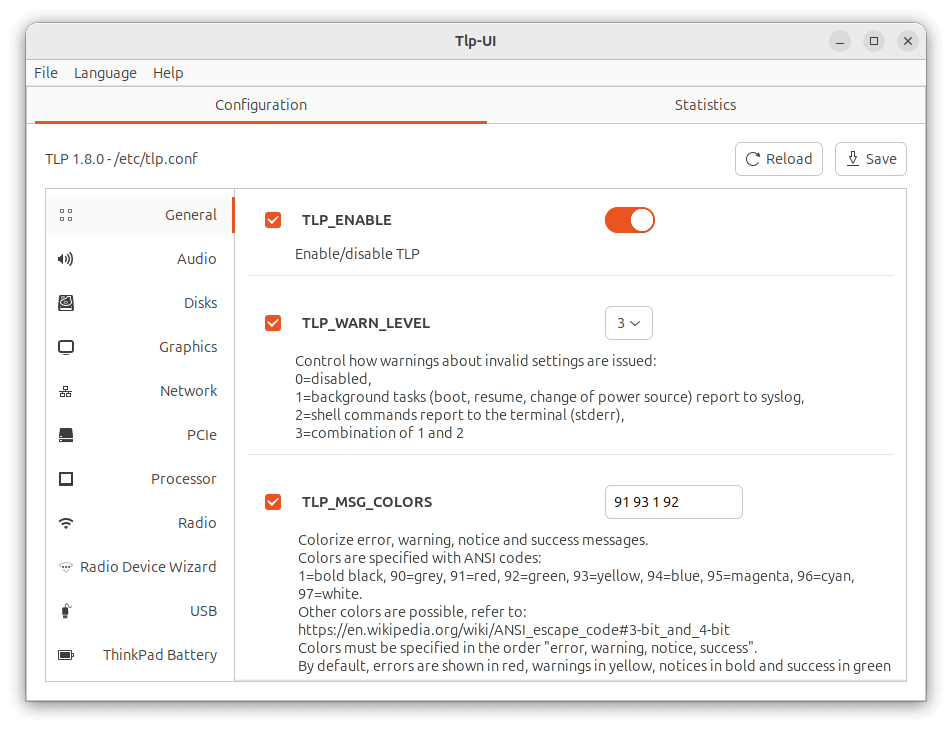Viewport: 952px width, 730px height.
Task: Select the Processor configuration section
Action: point(183,478)
